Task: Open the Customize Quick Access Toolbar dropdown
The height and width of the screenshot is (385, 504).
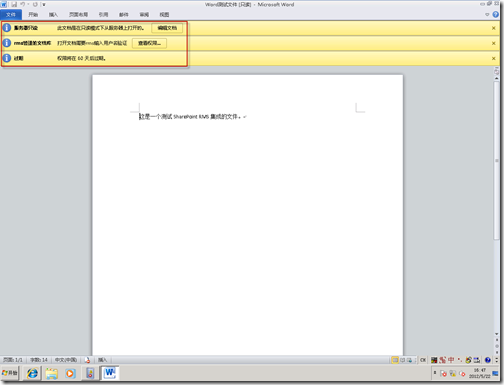Action: [x=43, y=5]
